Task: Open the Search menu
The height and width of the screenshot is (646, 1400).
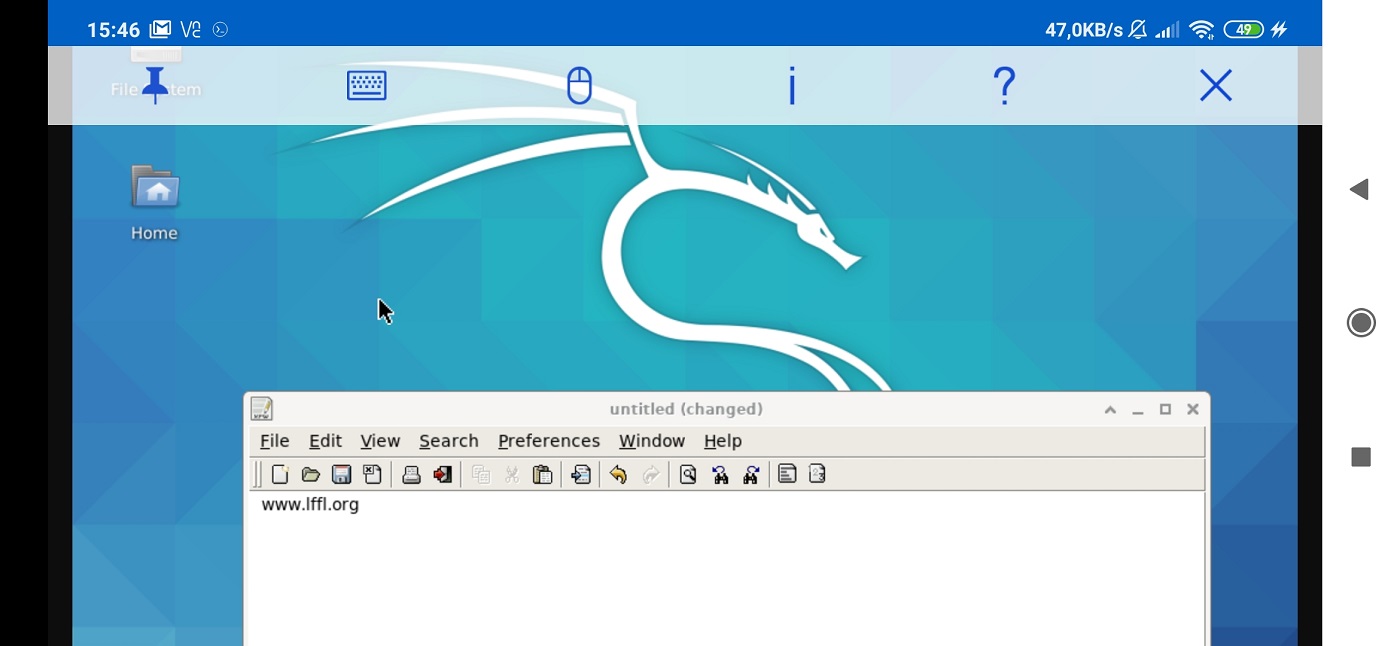Action: pos(448,441)
